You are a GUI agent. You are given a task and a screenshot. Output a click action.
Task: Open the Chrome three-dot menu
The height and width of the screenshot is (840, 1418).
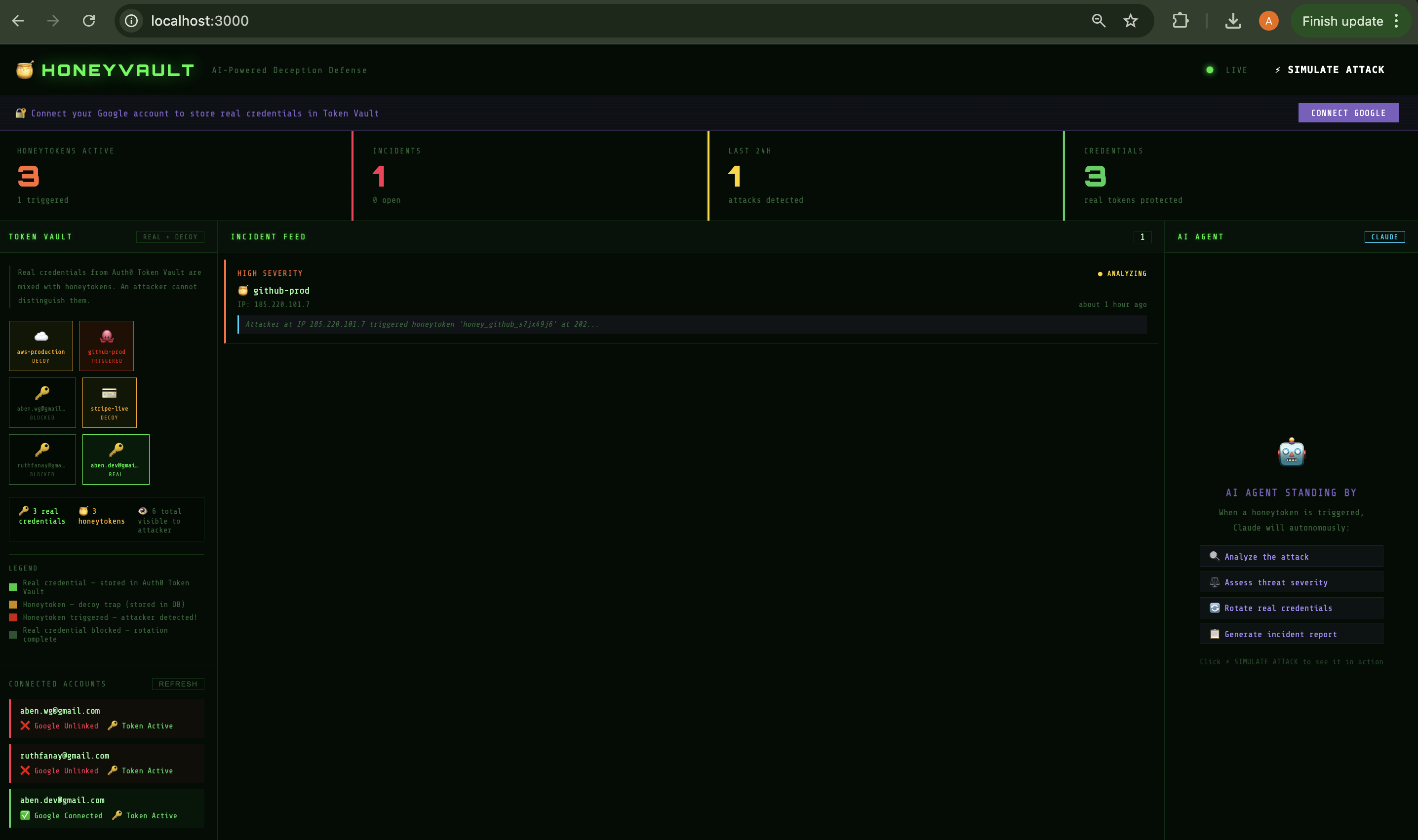1396,21
